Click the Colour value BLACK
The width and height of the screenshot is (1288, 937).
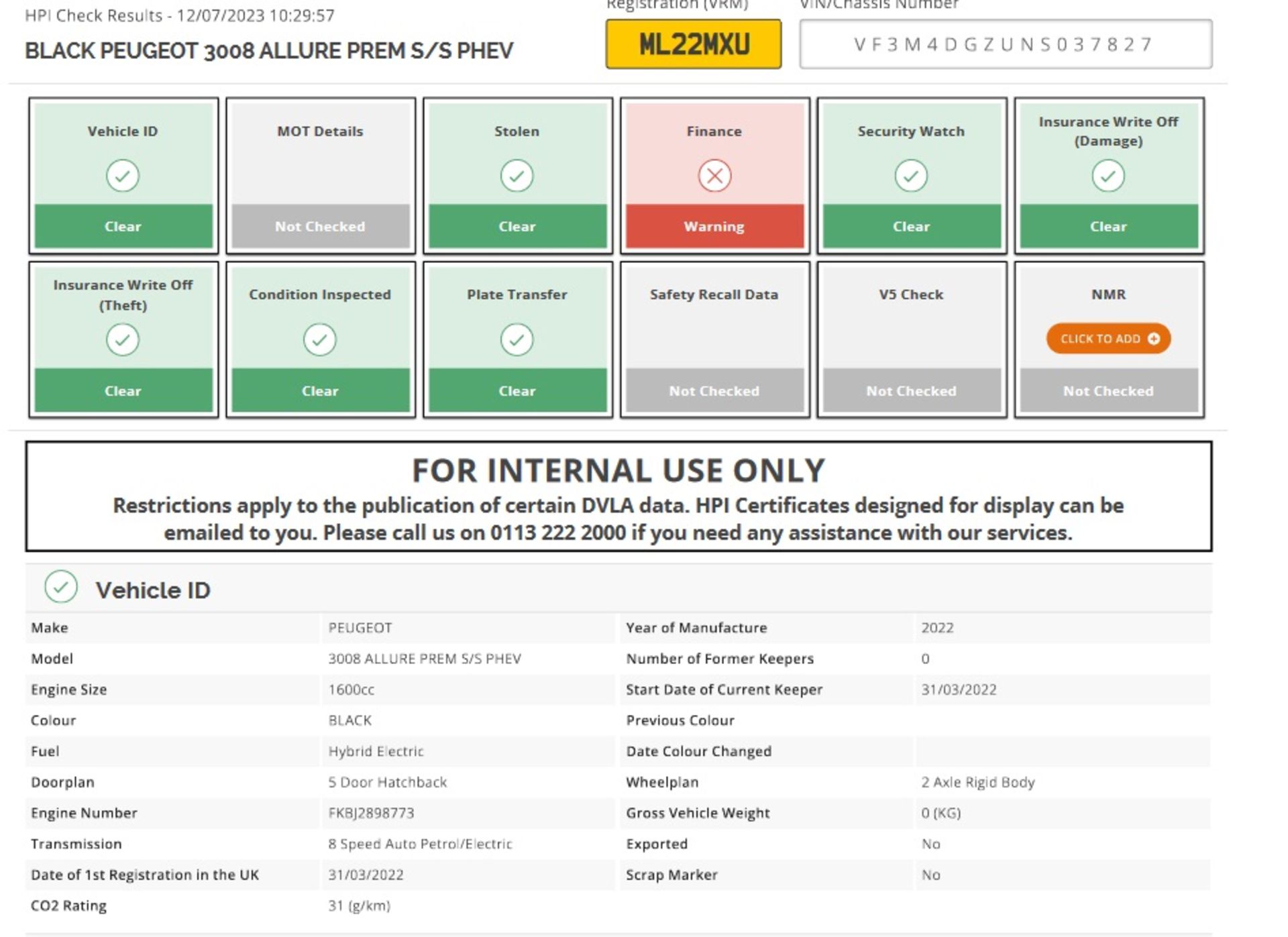[x=350, y=720]
